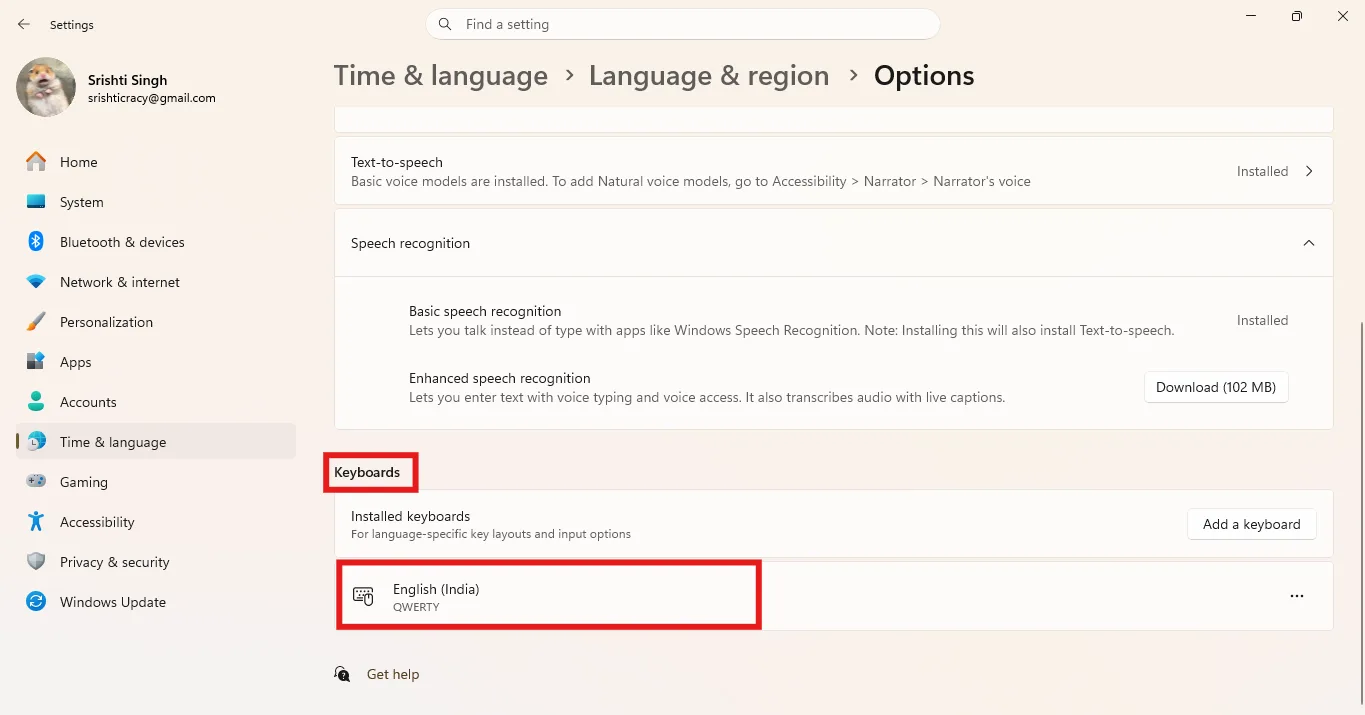Download Enhanced speech recognition (102 MB)
The image size is (1365, 715).
tap(1216, 387)
